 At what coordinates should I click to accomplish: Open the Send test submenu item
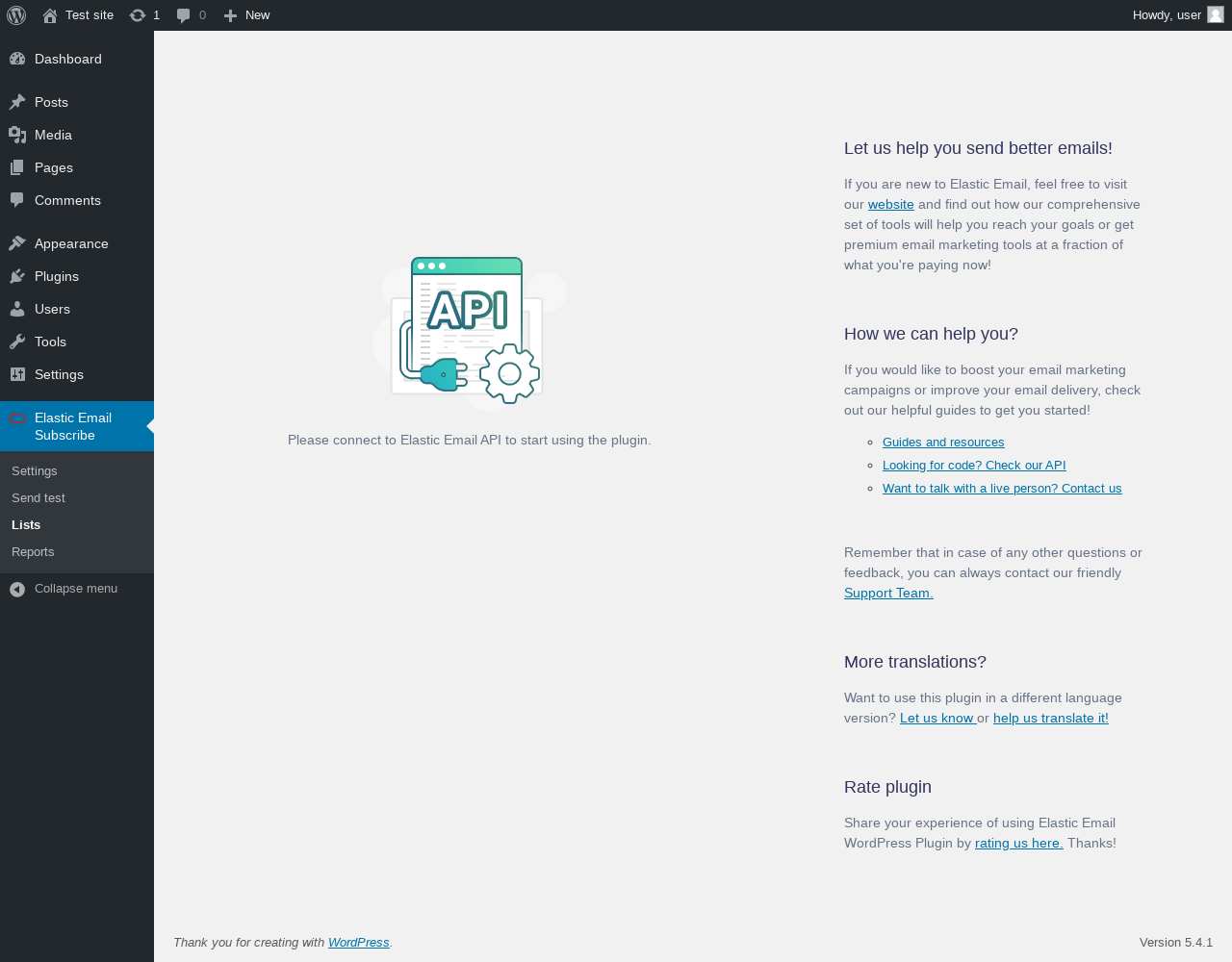pyautogui.click(x=38, y=497)
